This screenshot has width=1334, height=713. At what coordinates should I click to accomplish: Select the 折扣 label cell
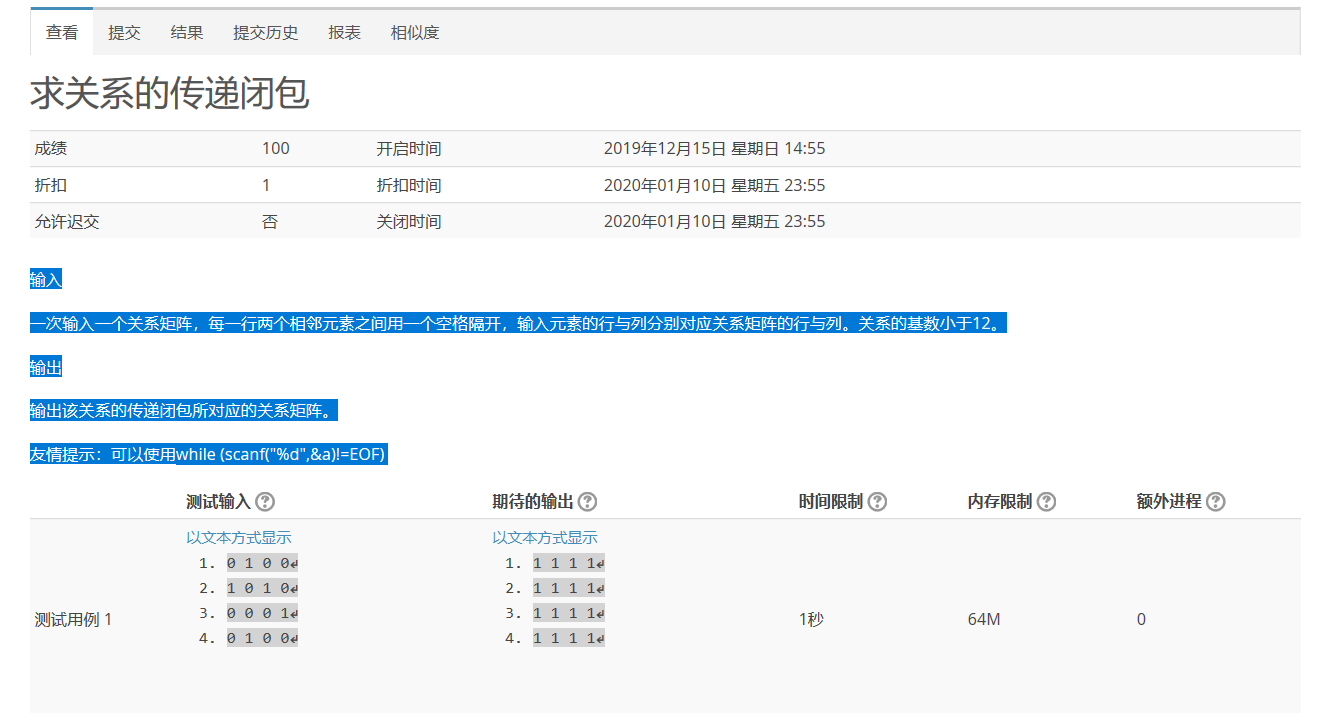coord(51,185)
